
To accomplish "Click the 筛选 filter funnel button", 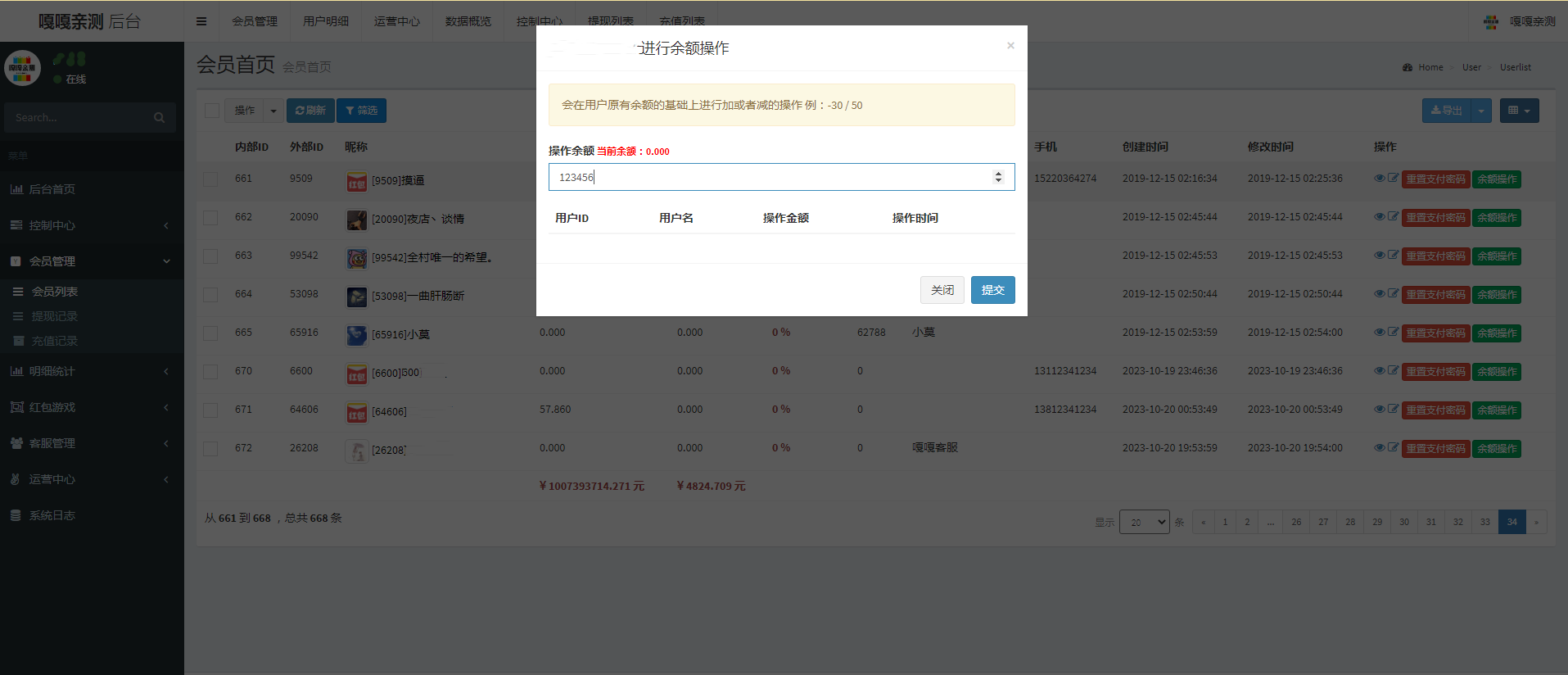I will [361, 111].
